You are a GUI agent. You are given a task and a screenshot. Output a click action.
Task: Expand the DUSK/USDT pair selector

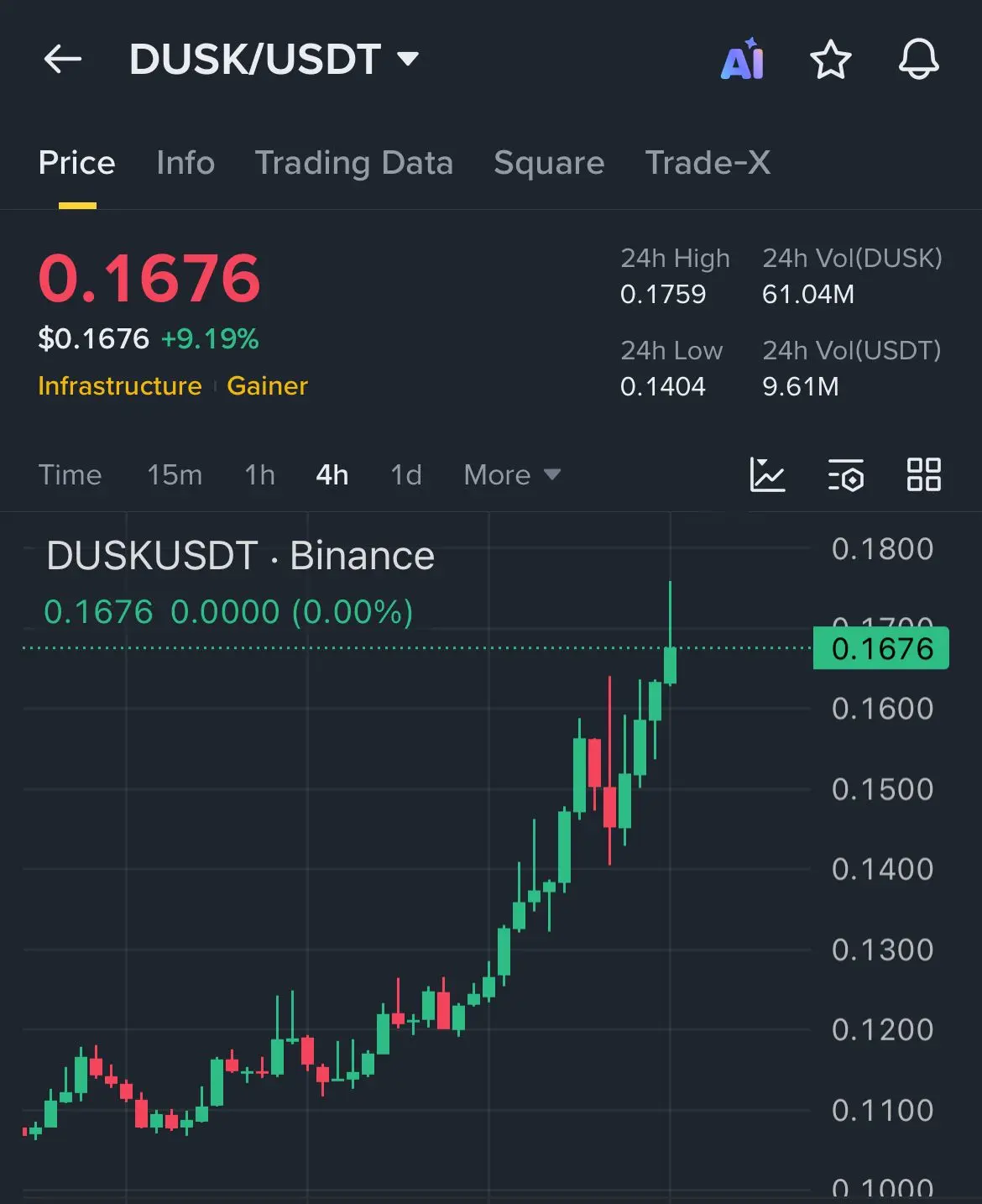[274, 60]
